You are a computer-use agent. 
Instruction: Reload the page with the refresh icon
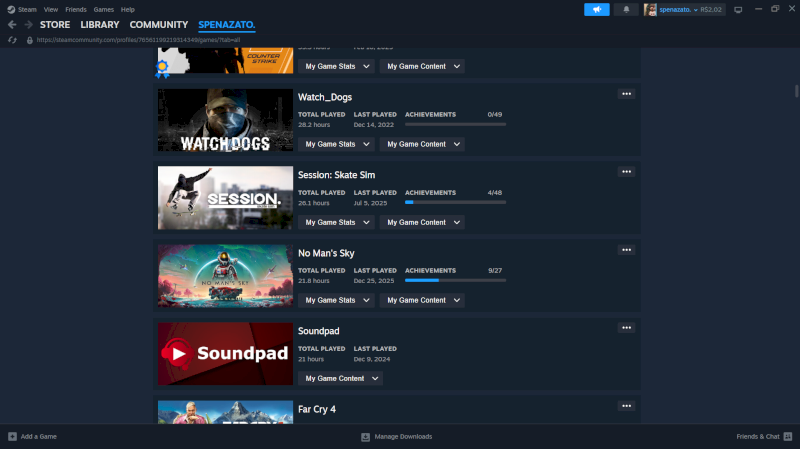(13, 40)
